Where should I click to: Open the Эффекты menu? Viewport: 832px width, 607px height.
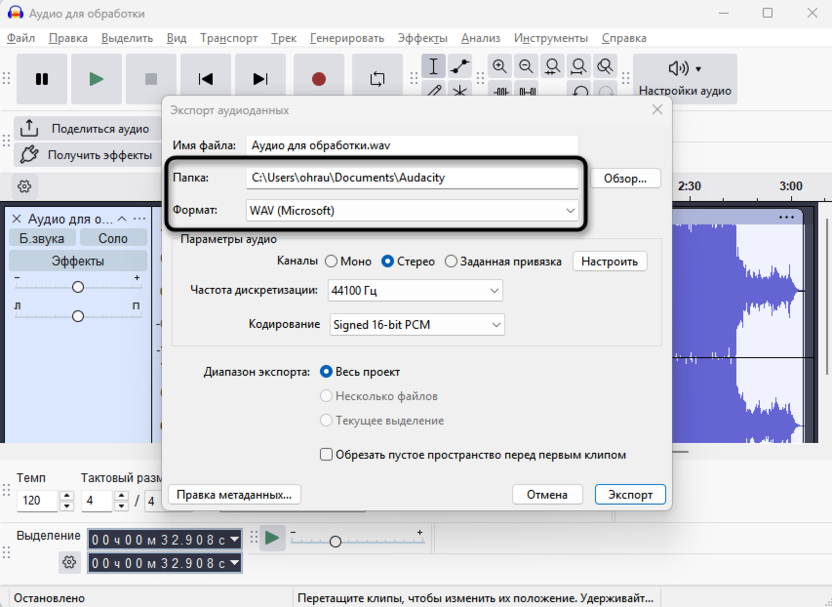[x=423, y=38]
